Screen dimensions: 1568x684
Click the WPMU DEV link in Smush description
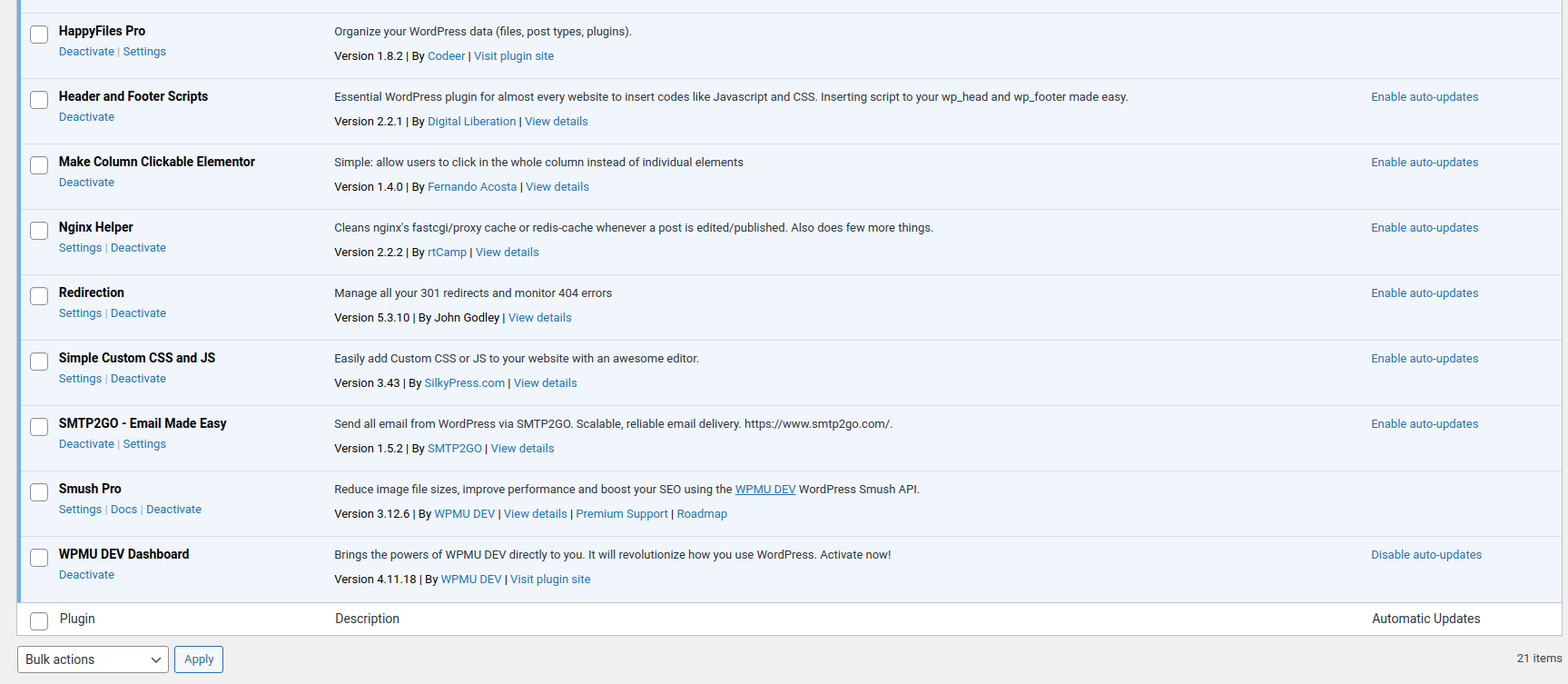764,490
